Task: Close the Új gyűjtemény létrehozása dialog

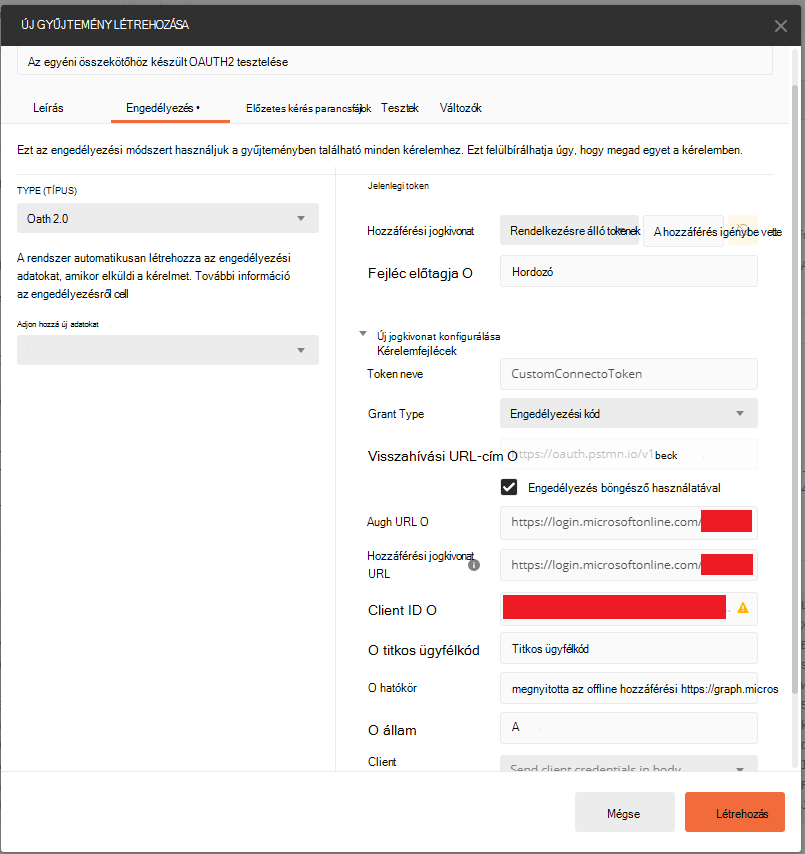Action: click(x=780, y=26)
